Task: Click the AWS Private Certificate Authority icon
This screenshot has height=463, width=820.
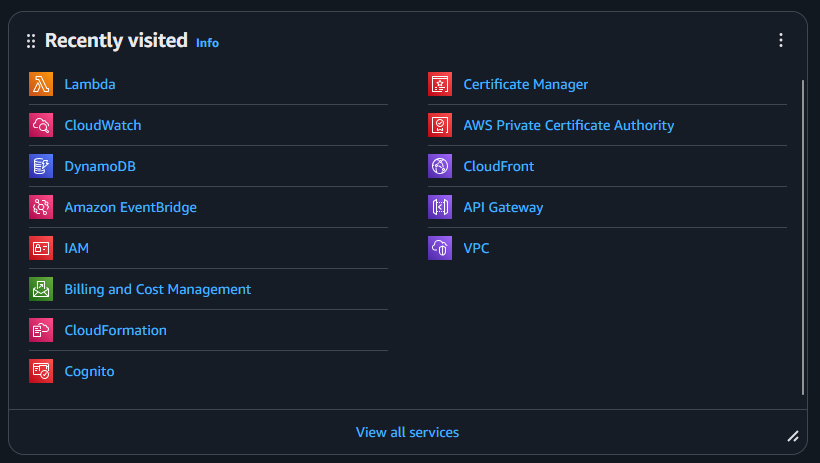Action: point(440,125)
